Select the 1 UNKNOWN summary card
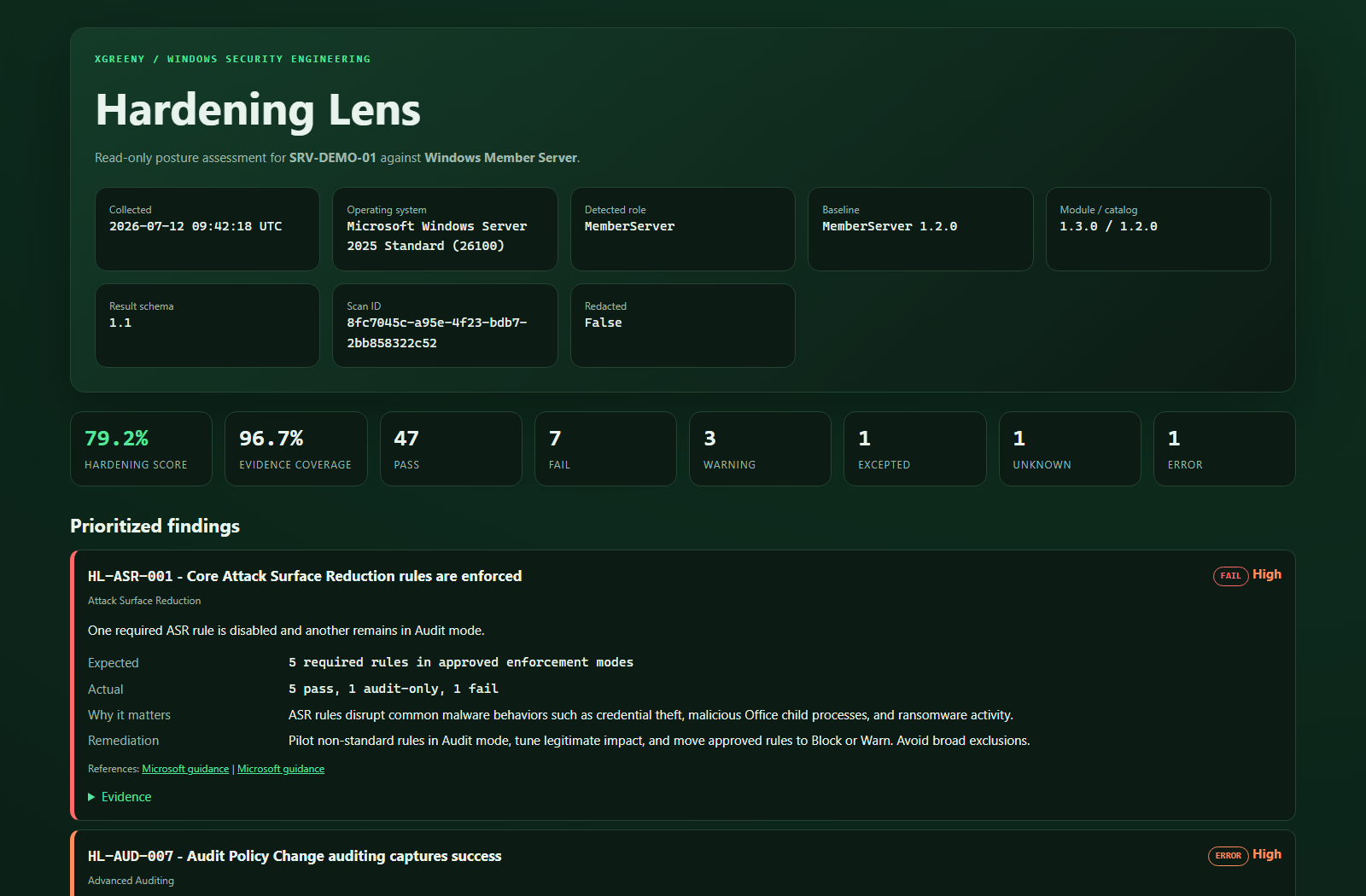This screenshot has height=896, width=1366. 1070,449
